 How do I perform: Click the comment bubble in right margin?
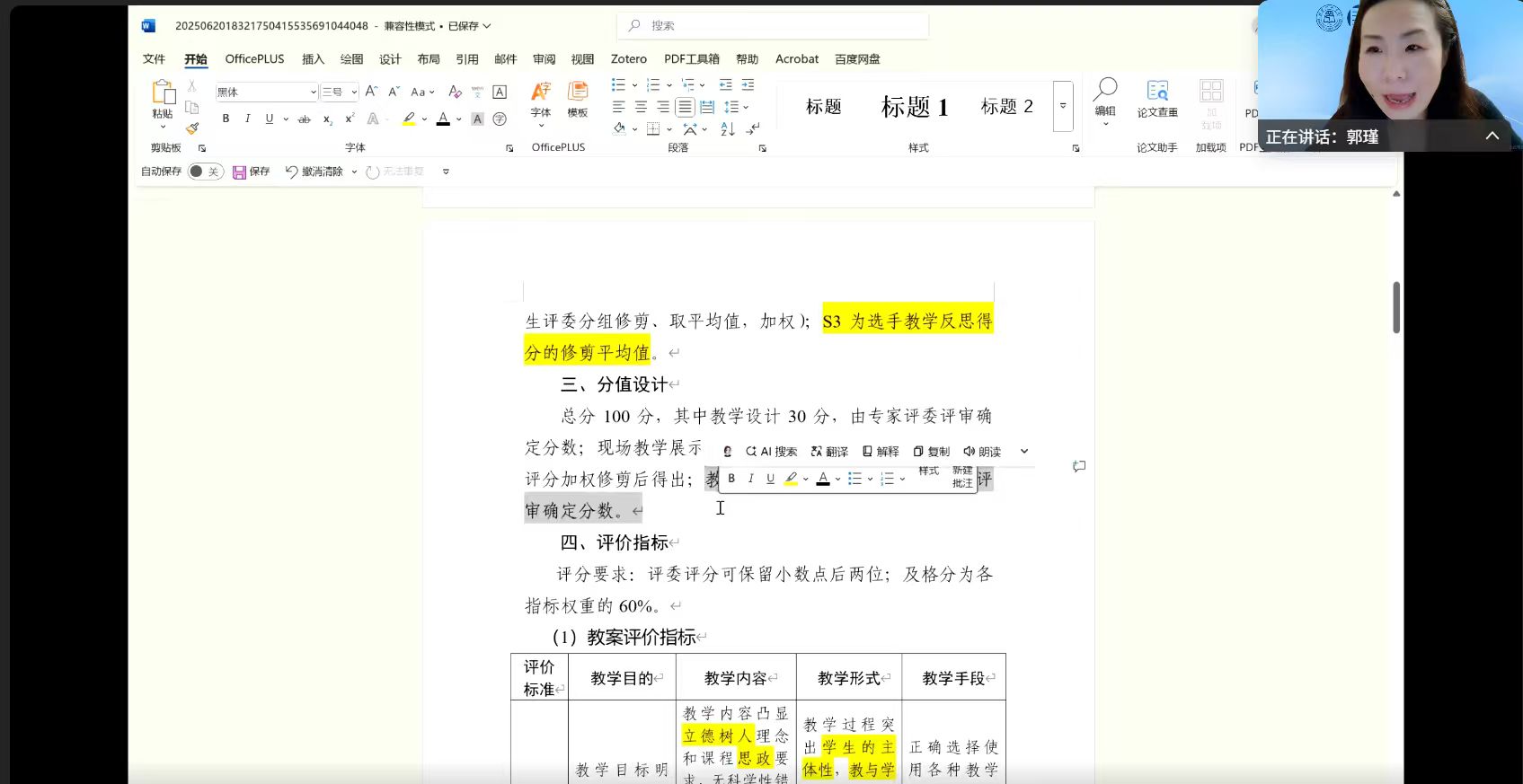point(1079,466)
